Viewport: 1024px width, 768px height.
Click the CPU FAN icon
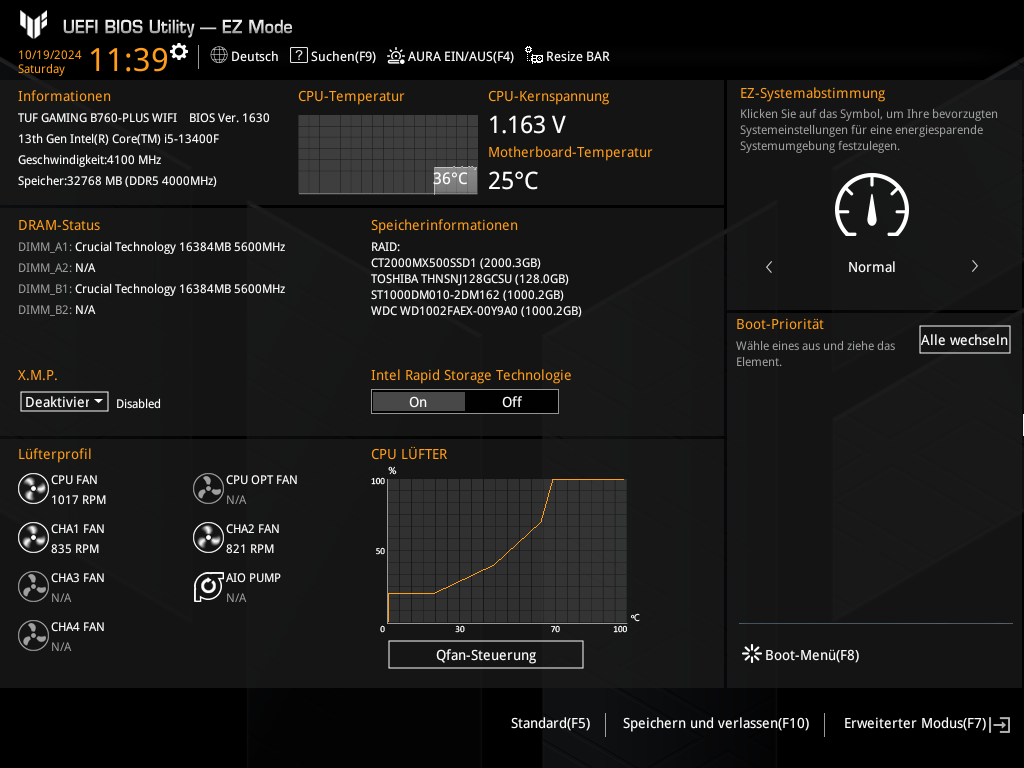click(33, 488)
